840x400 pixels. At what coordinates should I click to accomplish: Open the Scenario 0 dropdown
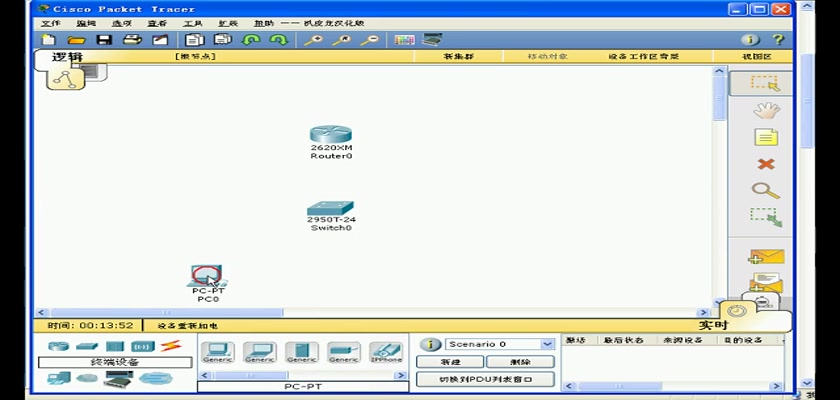[500, 344]
